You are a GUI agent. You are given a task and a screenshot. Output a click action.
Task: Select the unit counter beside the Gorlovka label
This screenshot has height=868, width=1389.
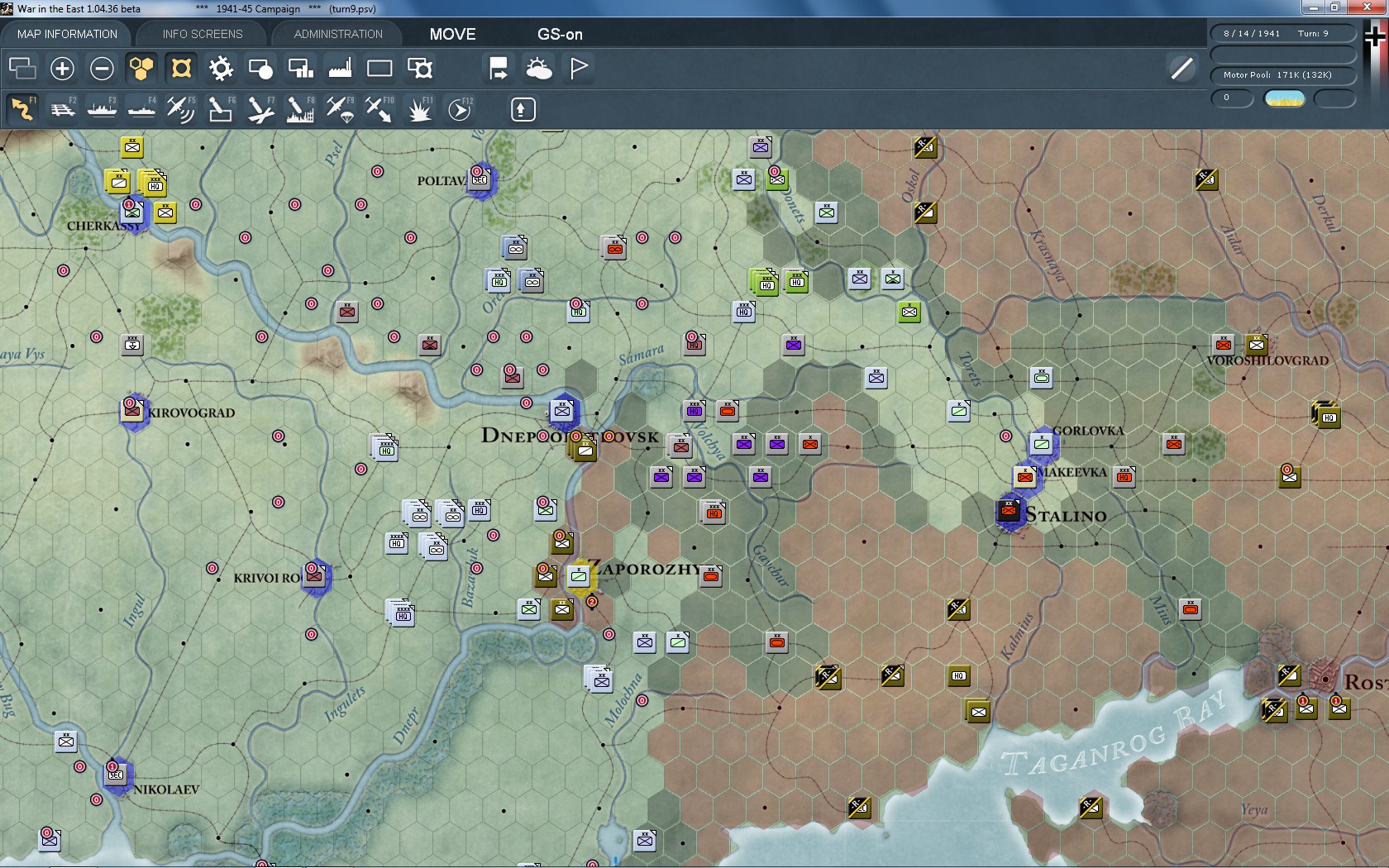coord(1042,444)
